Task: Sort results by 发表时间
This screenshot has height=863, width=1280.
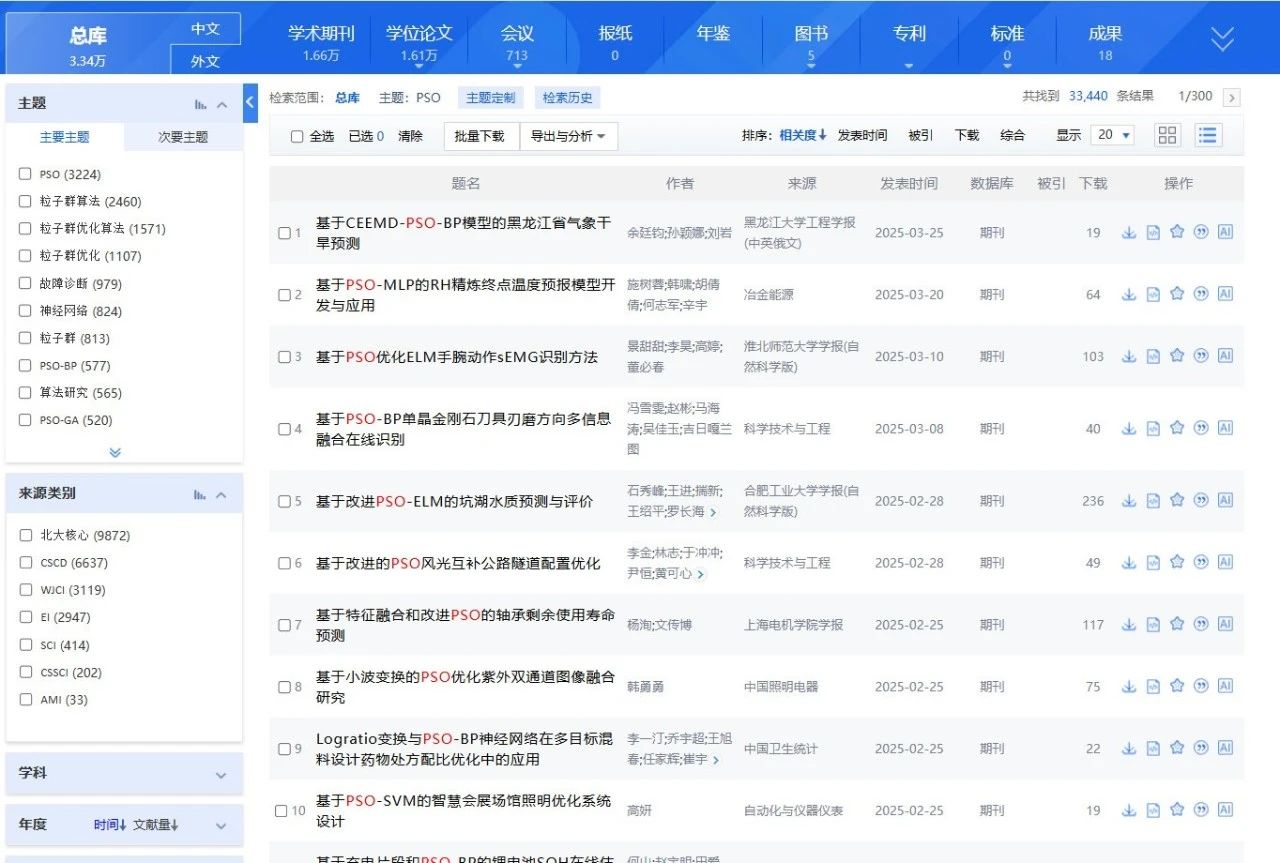Action: pyautogui.click(x=862, y=135)
